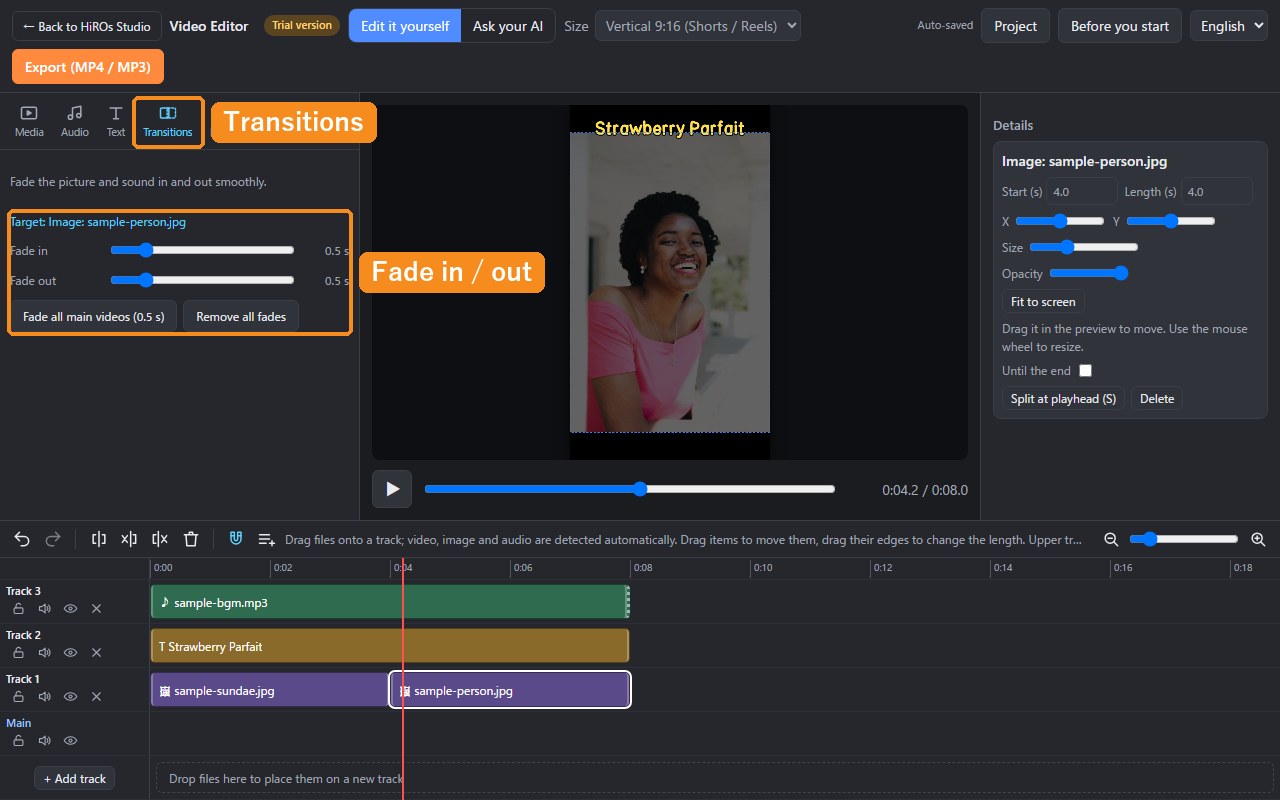The height and width of the screenshot is (800, 1280).
Task: Click the Start (s) input field
Action: click(1082, 192)
